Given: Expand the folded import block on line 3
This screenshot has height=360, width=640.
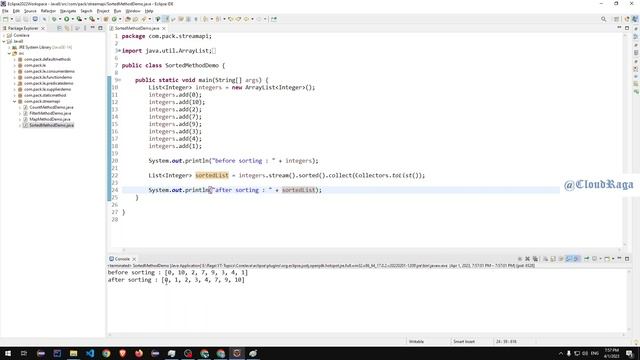Looking at the screenshot, I should click(118, 51).
